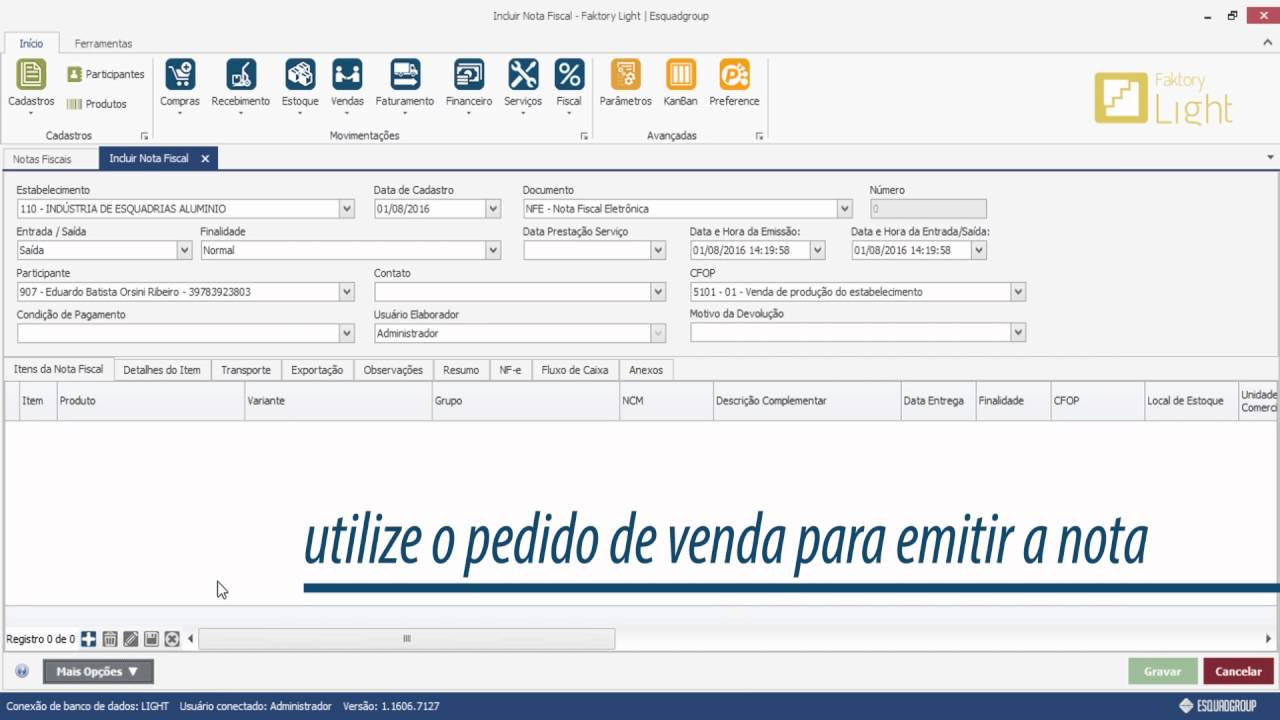Cancel record edit with X icon
The image size is (1280, 720).
click(172, 639)
